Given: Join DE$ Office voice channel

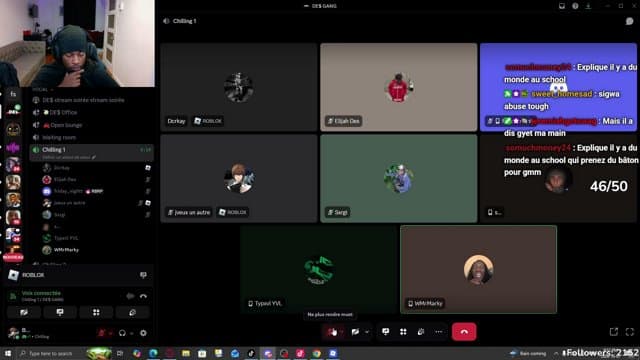Looking at the screenshot, I should [92, 112].
